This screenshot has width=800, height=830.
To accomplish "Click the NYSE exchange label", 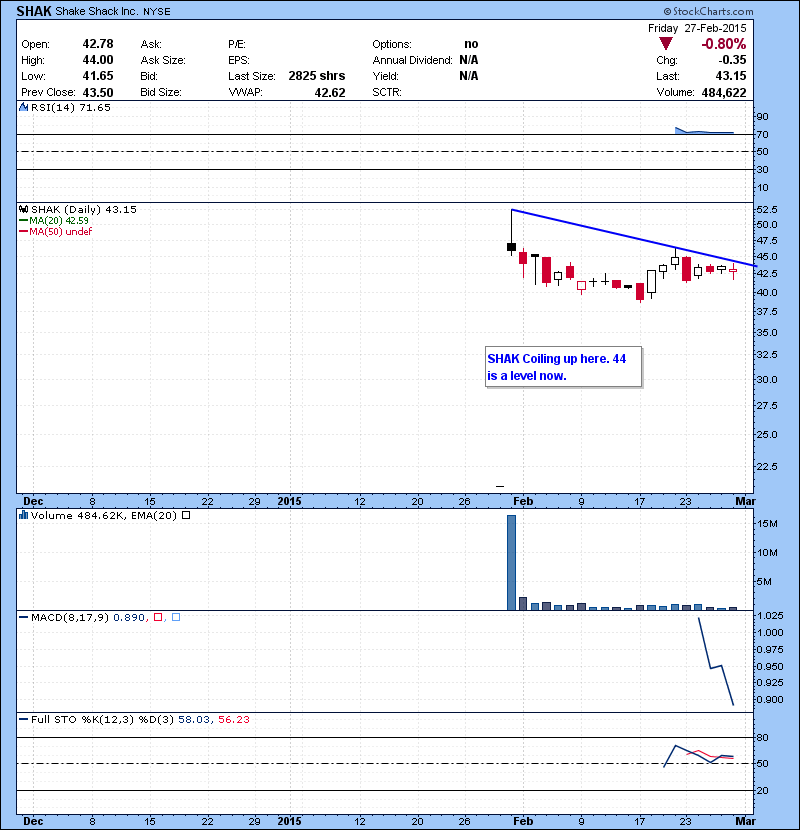I will pyautogui.click(x=156, y=12).
